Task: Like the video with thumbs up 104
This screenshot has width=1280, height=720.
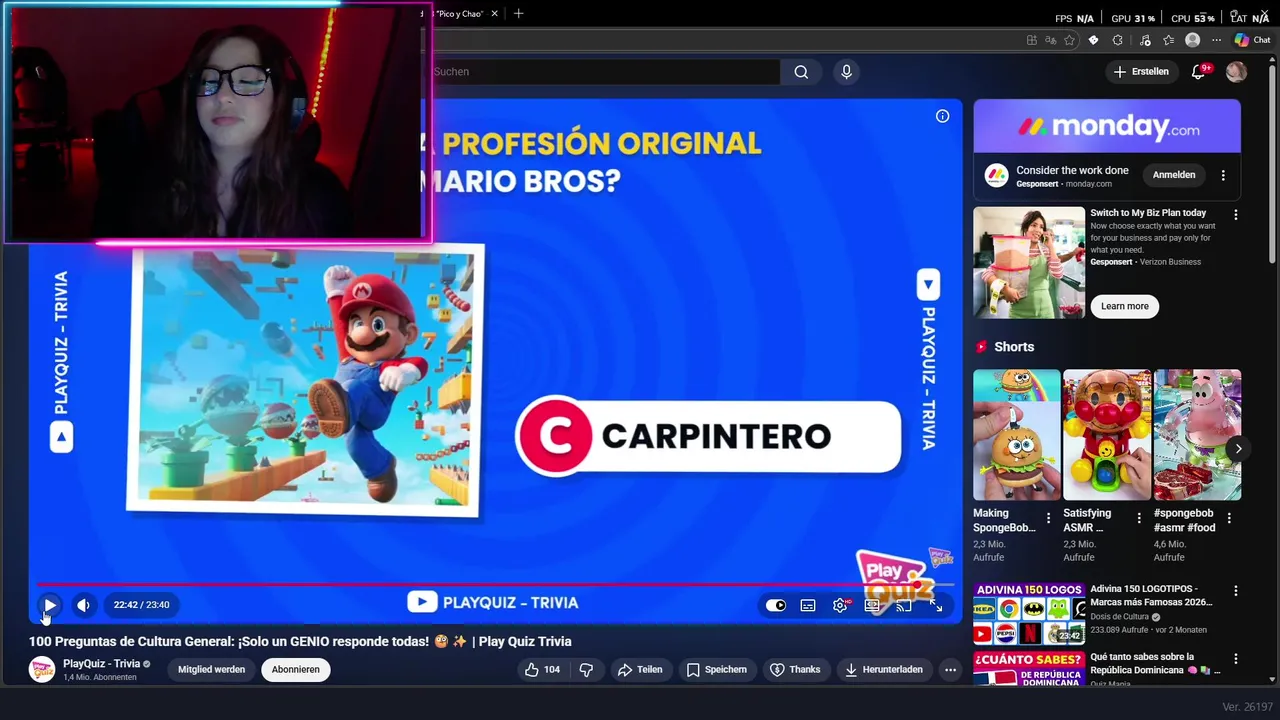Action: point(542,670)
